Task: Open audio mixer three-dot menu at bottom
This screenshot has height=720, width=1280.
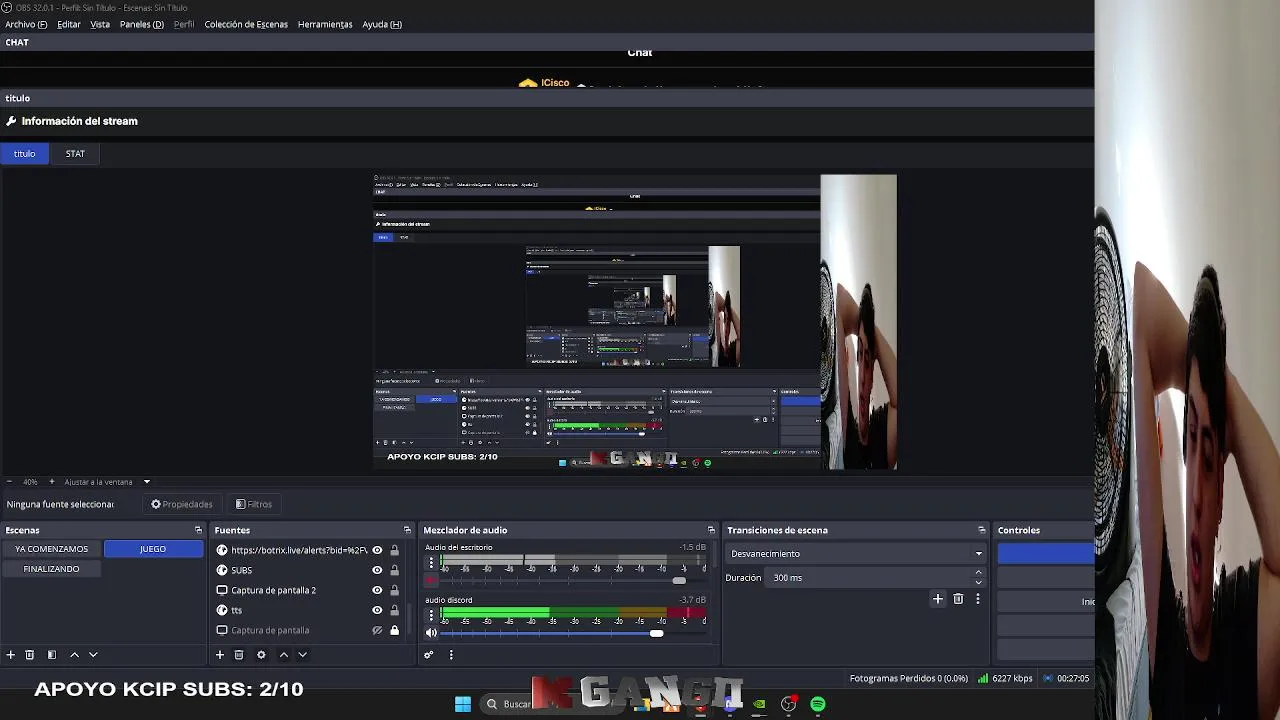Action: pyautogui.click(x=451, y=655)
